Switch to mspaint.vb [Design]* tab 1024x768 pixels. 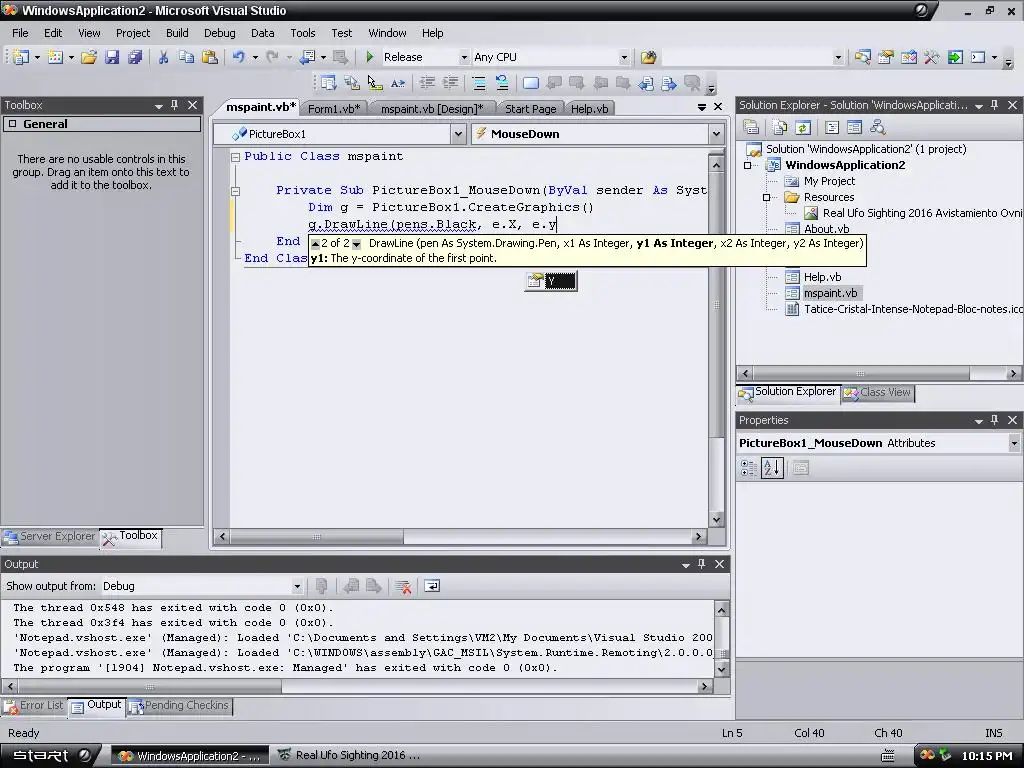click(x=432, y=109)
